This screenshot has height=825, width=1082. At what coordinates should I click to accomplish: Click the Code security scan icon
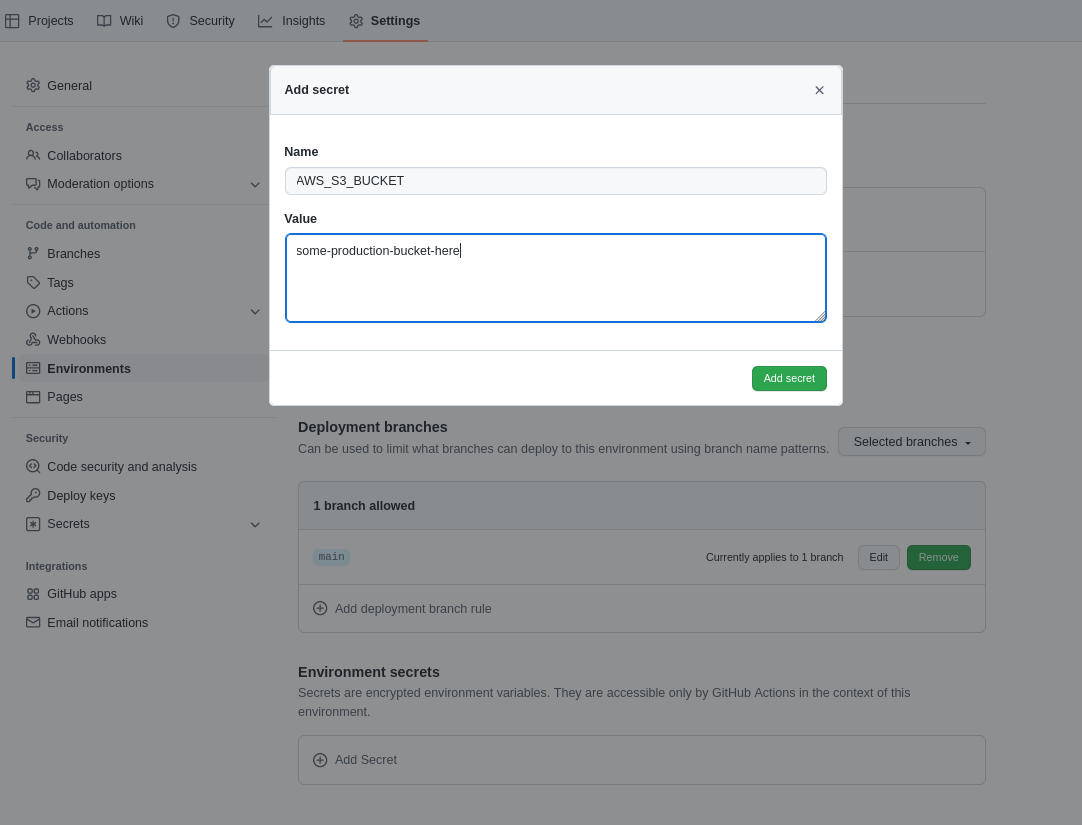[33, 466]
